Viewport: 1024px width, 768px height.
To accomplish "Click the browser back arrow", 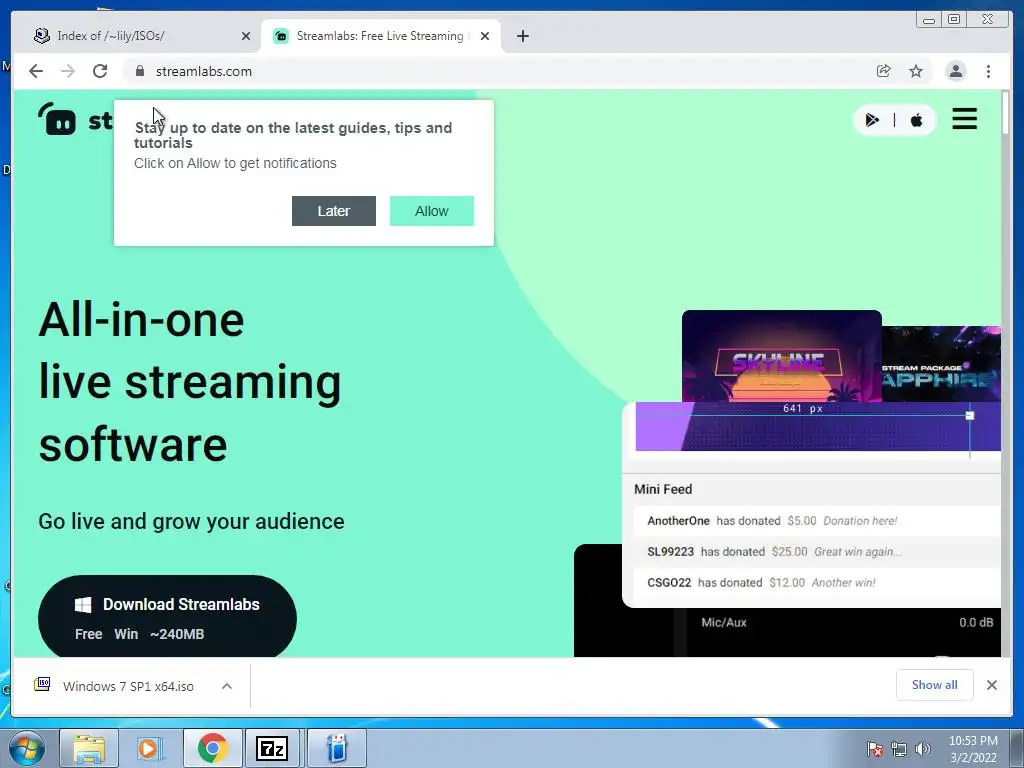I will pos(36,71).
